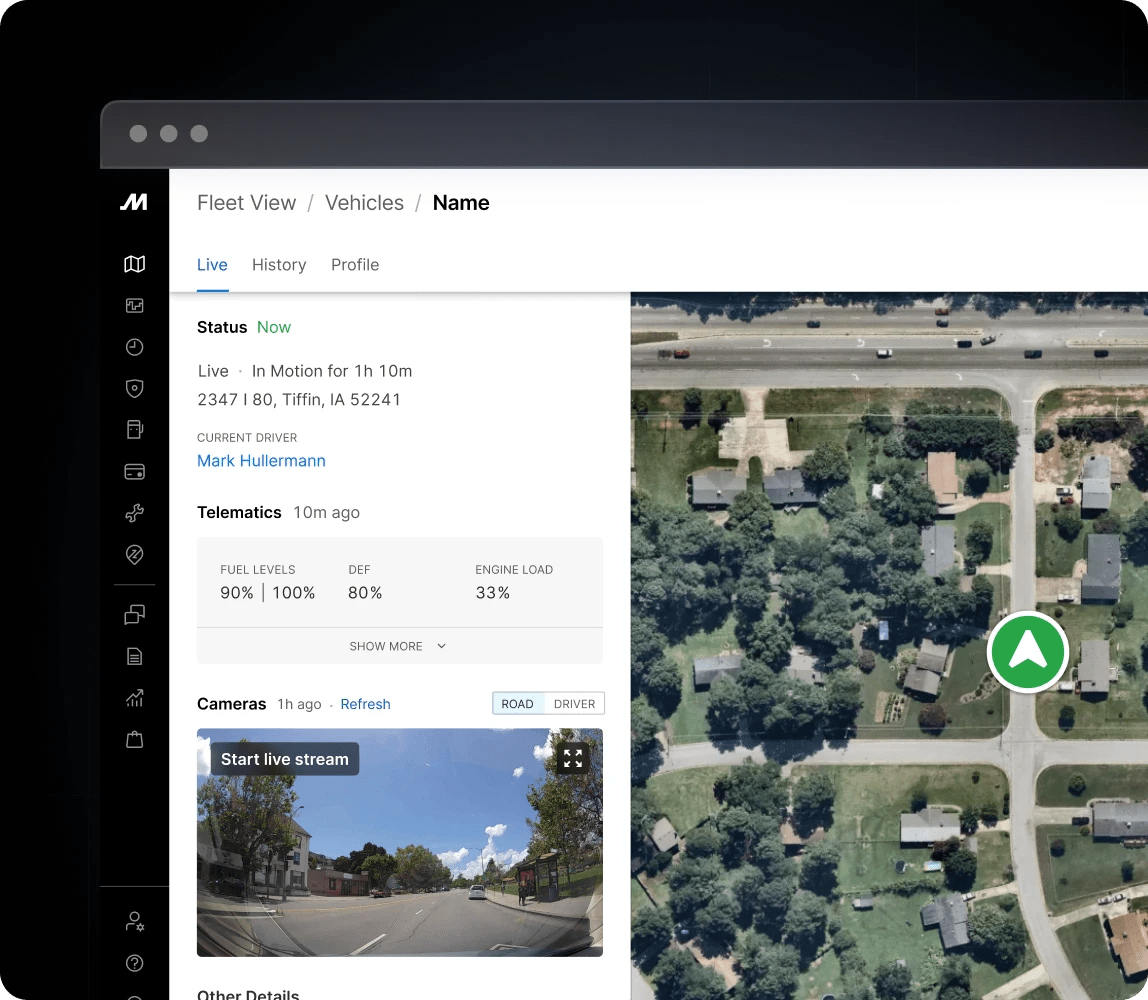Image resolution: width=1148 pixels, height=1000 pixels.
Task: Expand the camera view to fullscreen
Action: 572,758
